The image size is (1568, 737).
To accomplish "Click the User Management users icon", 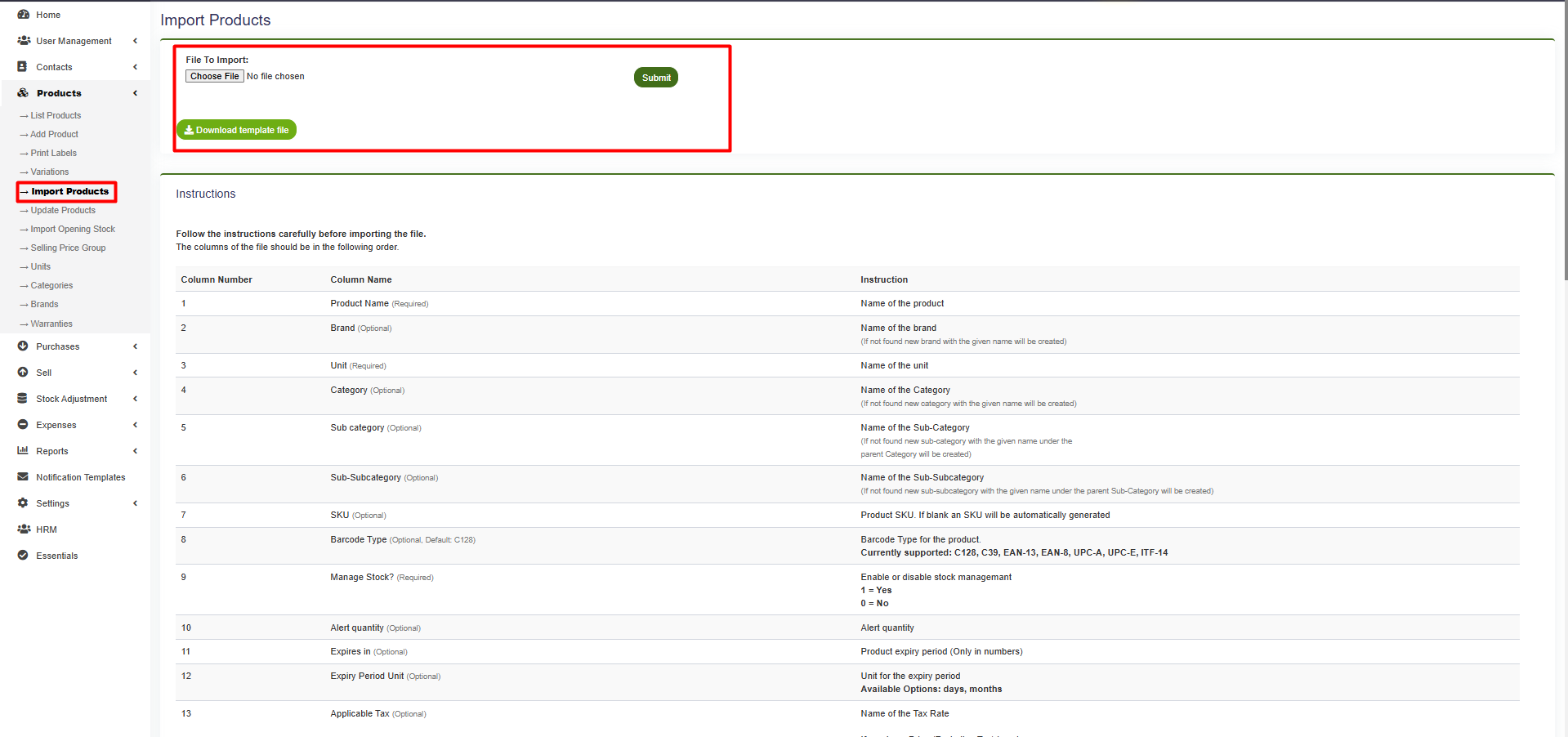I will [x=24, y=41].
